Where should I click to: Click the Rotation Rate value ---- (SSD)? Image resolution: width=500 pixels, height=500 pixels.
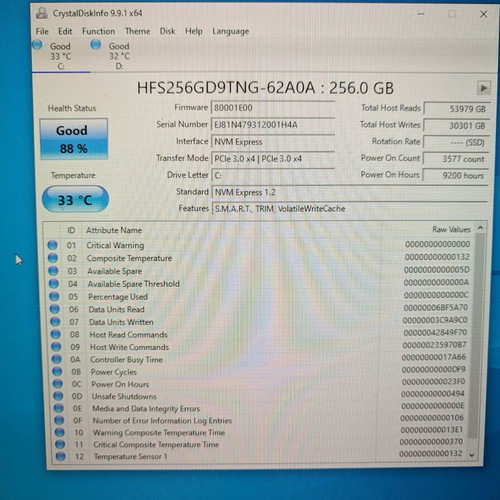coord(456,143)
